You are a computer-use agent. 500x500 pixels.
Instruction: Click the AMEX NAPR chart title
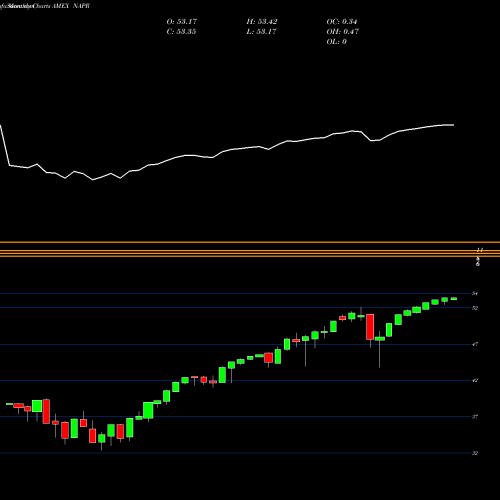[71, 6]
